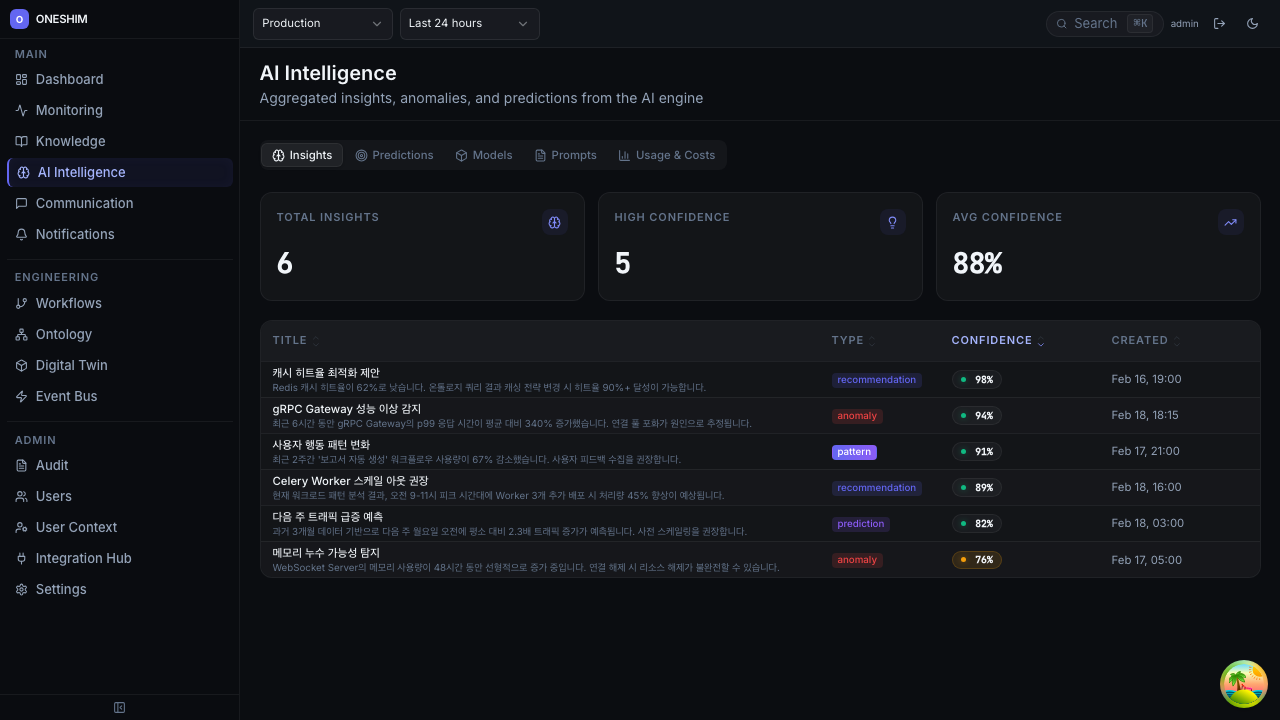Toggle sorting on the CONFIDENCE column

pos(998,340)
